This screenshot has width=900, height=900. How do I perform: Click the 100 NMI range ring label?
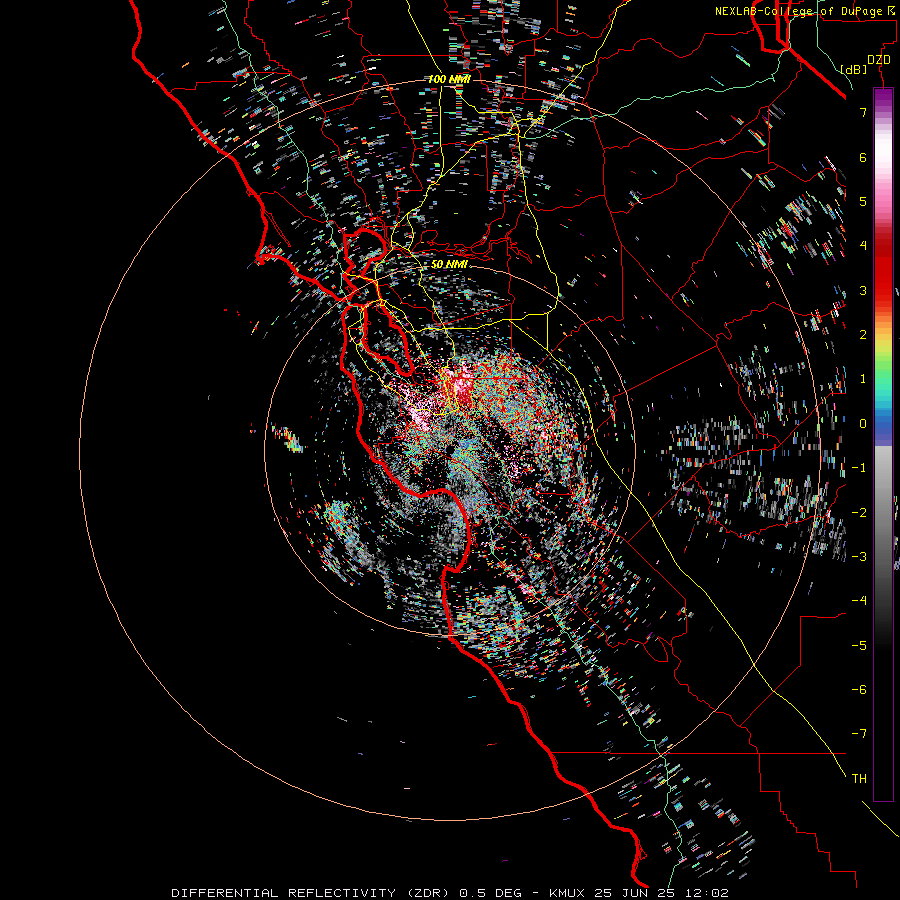[449, 79]
